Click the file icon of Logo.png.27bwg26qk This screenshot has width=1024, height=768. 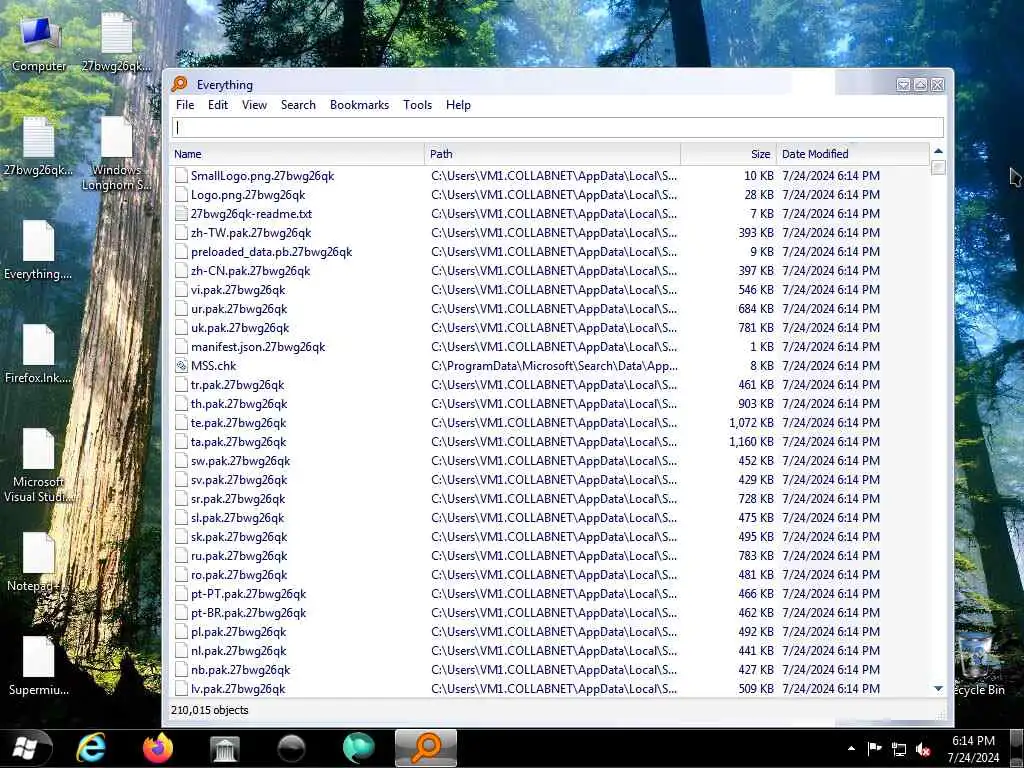pos(182,195)
